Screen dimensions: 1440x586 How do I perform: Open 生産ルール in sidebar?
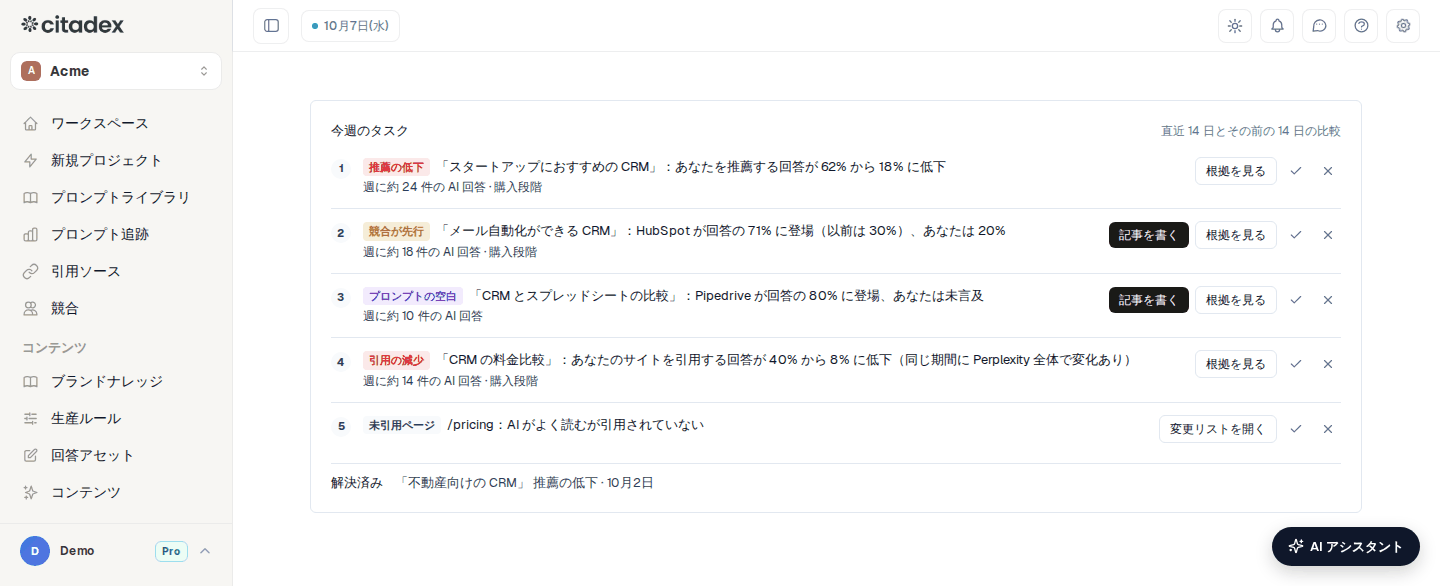click(x=116, y=418)
